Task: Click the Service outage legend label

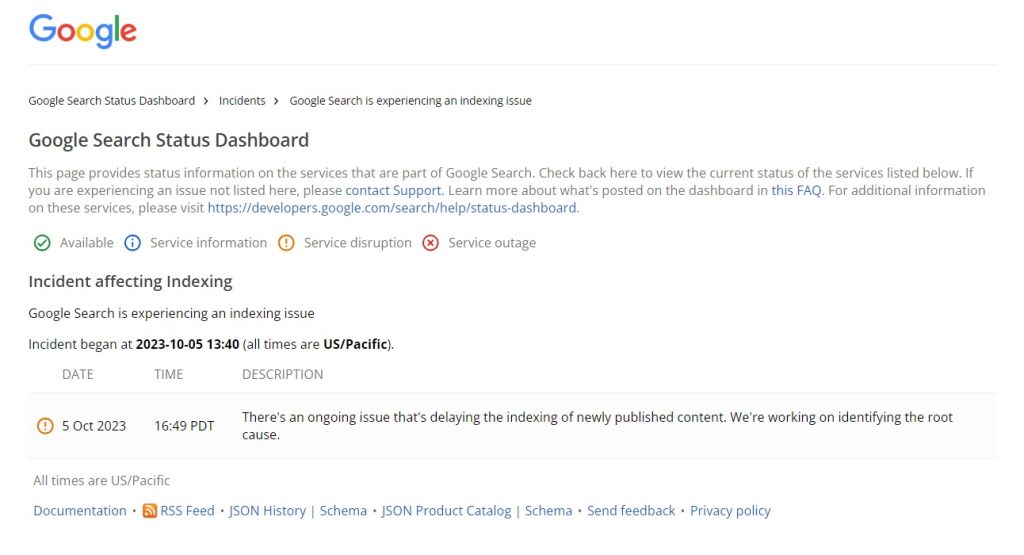Action: 492,243
